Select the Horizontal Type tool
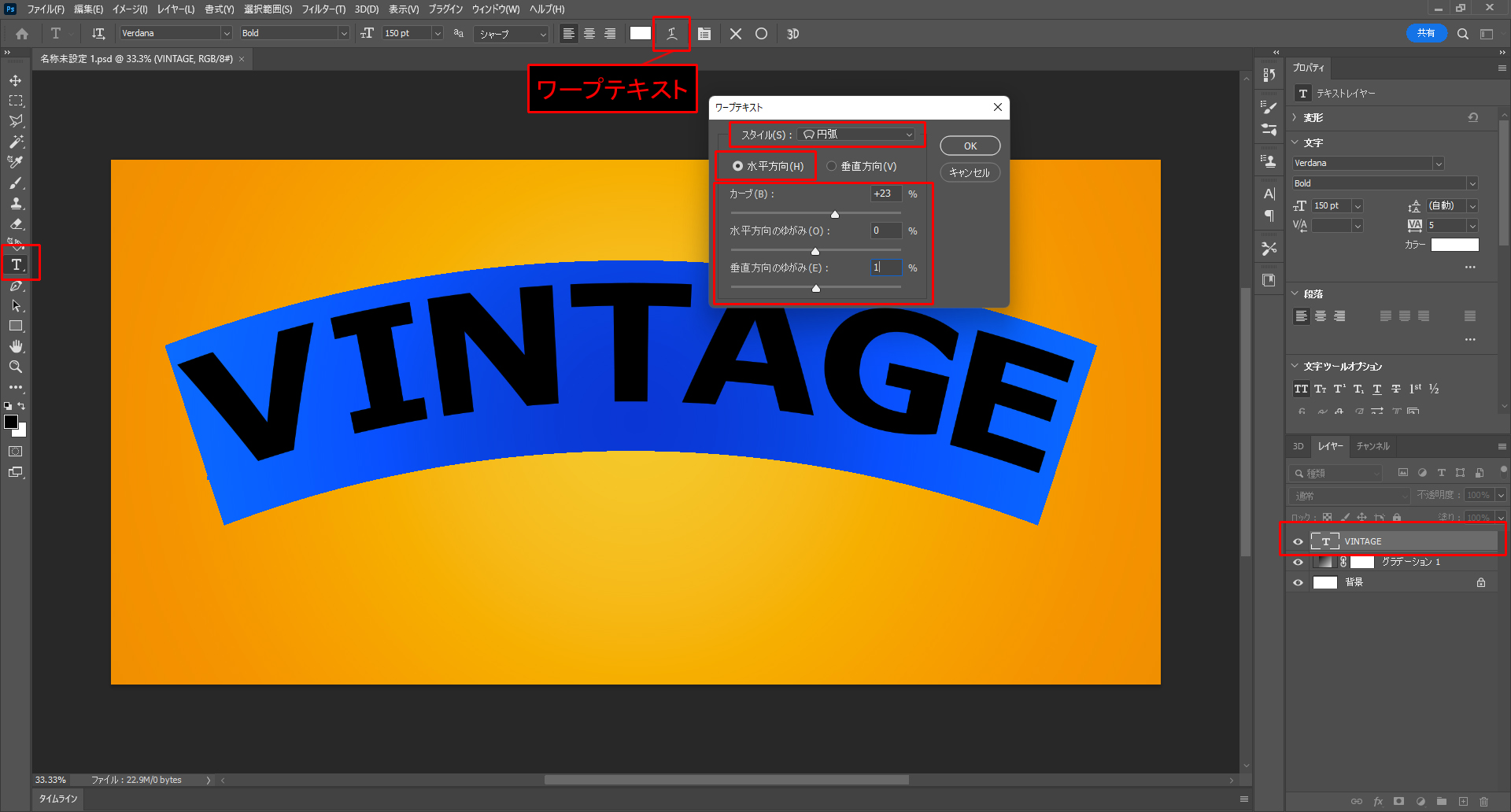The height and width of the screenshot is (812, 1511). [x=17, y=264]
